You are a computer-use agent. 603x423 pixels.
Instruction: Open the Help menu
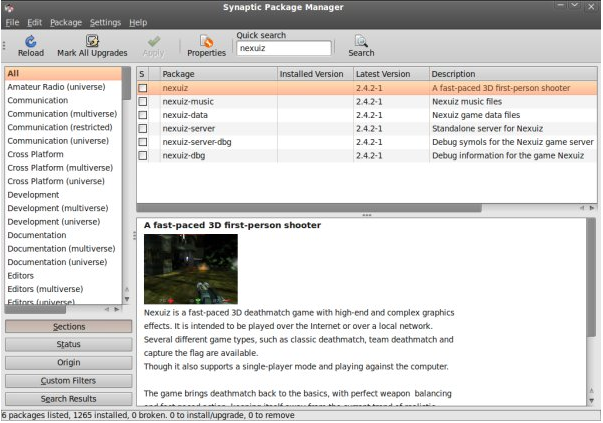tap(138, 23)
